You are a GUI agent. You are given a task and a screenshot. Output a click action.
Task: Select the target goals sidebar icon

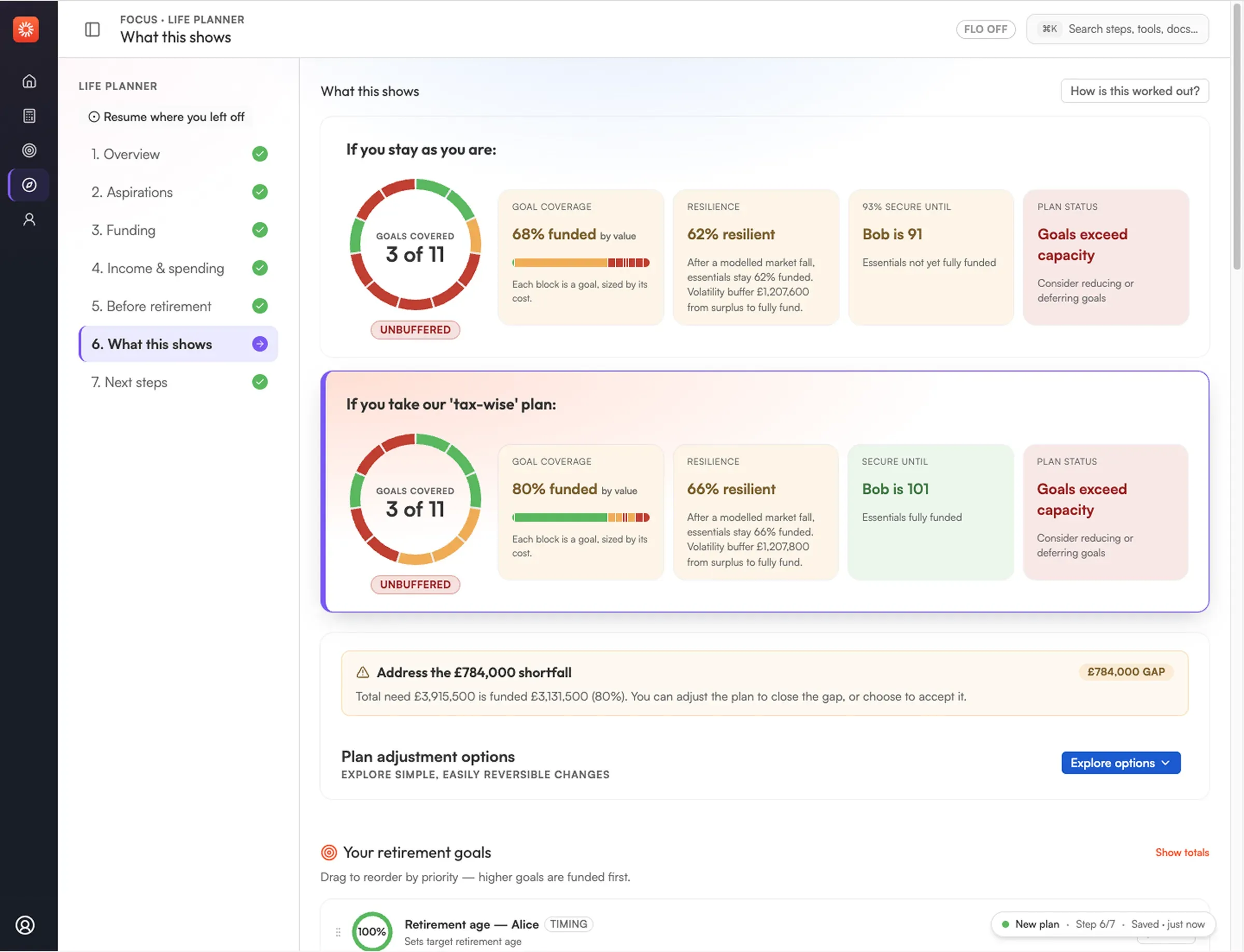click(29, 150)
